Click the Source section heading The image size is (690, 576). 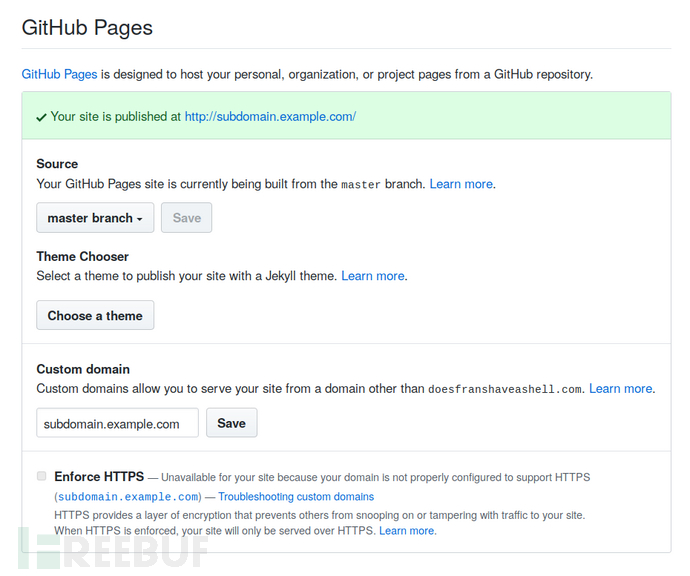(x=57, y=164)
